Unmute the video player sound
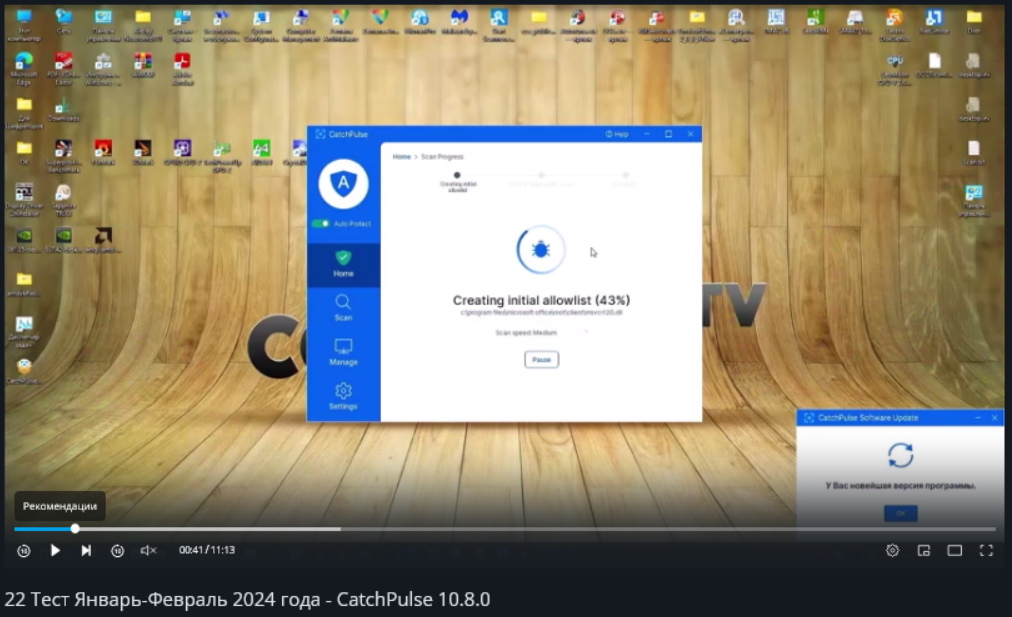The width and height of the screenshot is (1012, 617). click(148, 551)
